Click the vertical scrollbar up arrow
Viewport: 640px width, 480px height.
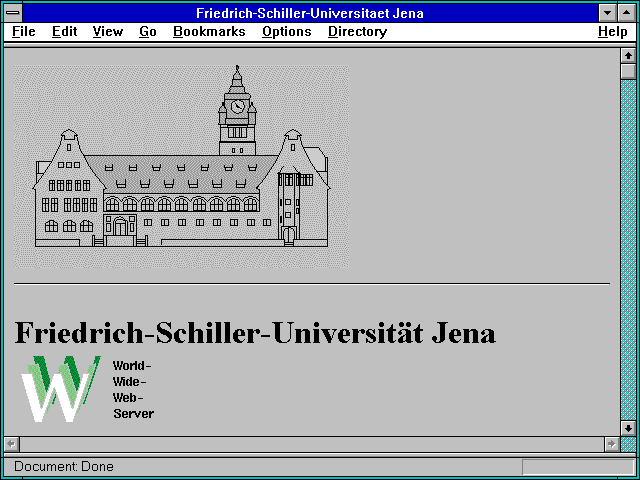point(628,56)
